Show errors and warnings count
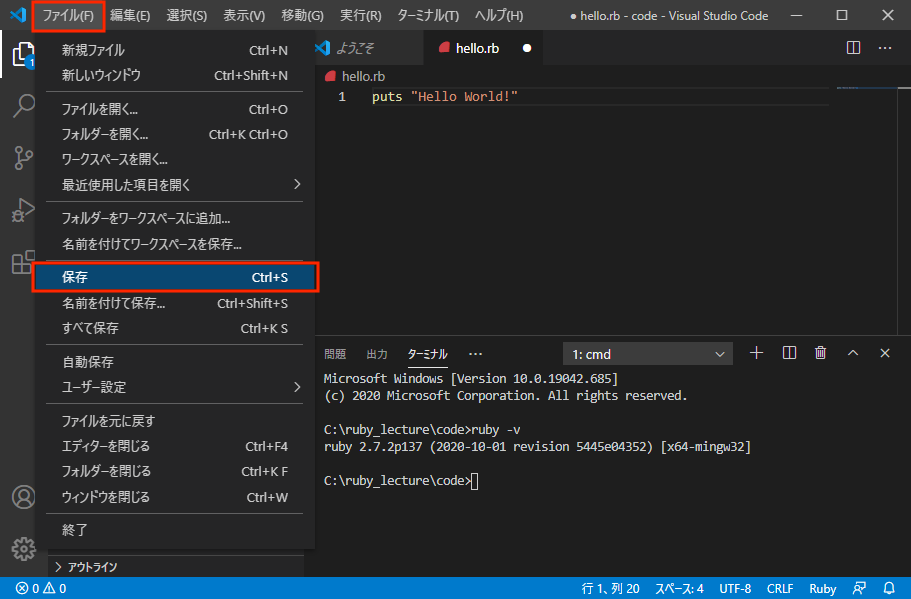This screenshot has height=599, width=911. tap(41, 588)
